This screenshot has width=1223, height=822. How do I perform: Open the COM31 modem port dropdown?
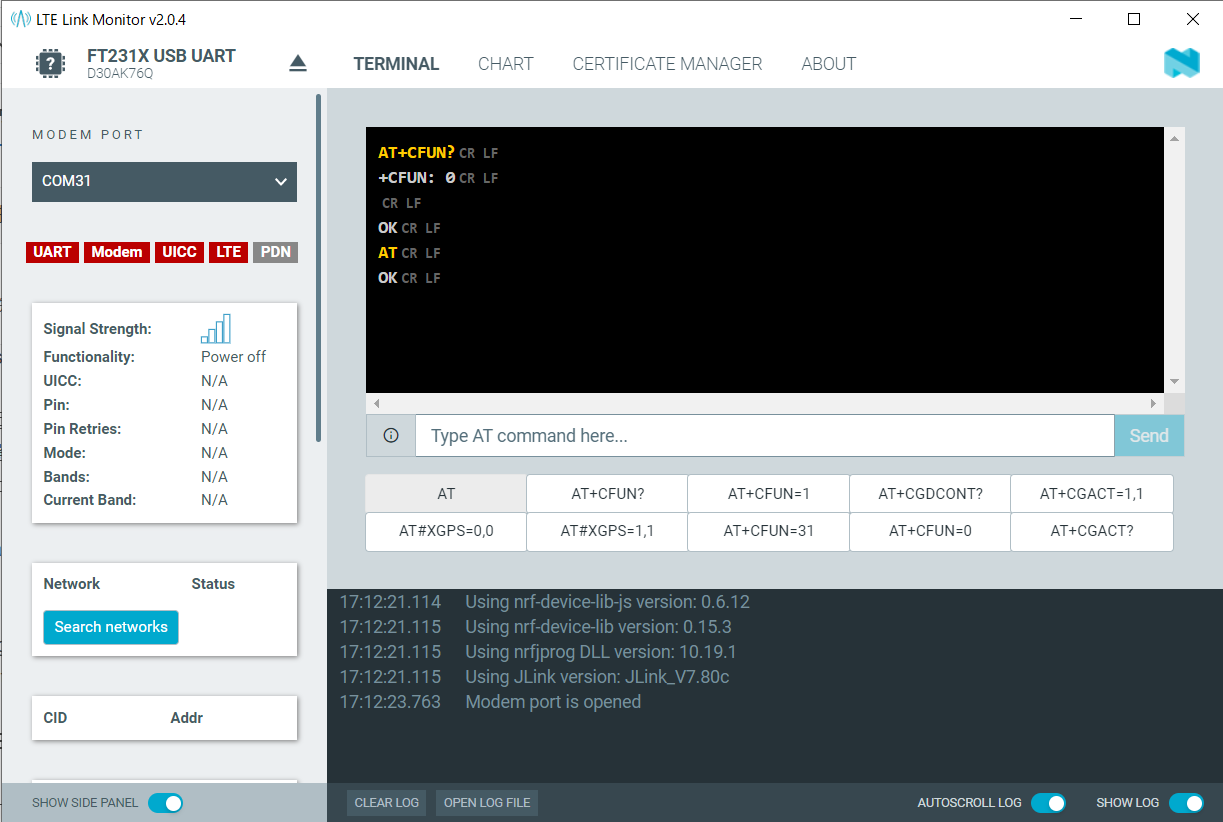click(x=164, y=182)
